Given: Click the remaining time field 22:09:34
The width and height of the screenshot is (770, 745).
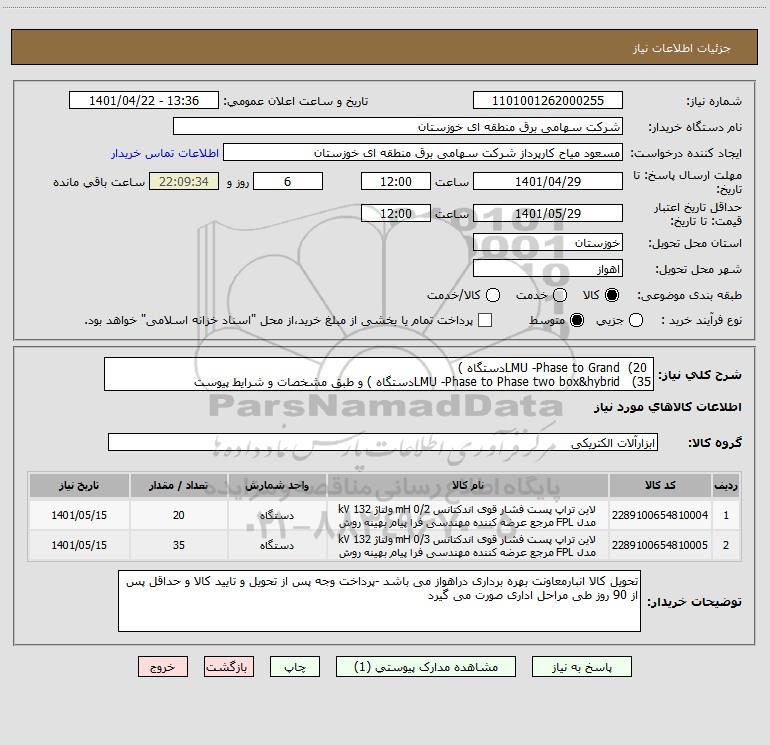Looking at the screenshot, I should pyautogui.click(x=184, y=181).
